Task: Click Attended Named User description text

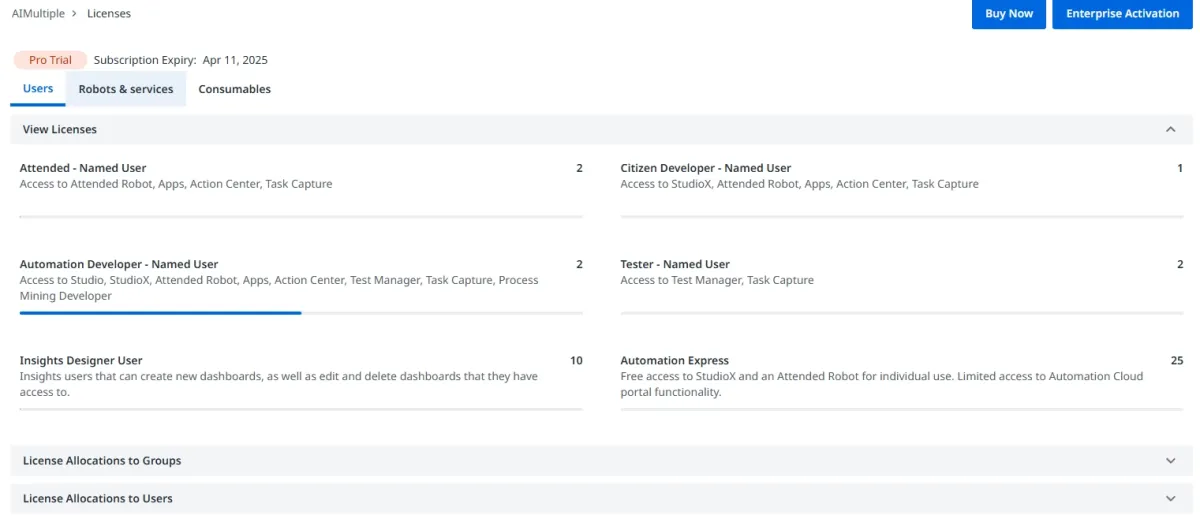Action: pos(176,184)
